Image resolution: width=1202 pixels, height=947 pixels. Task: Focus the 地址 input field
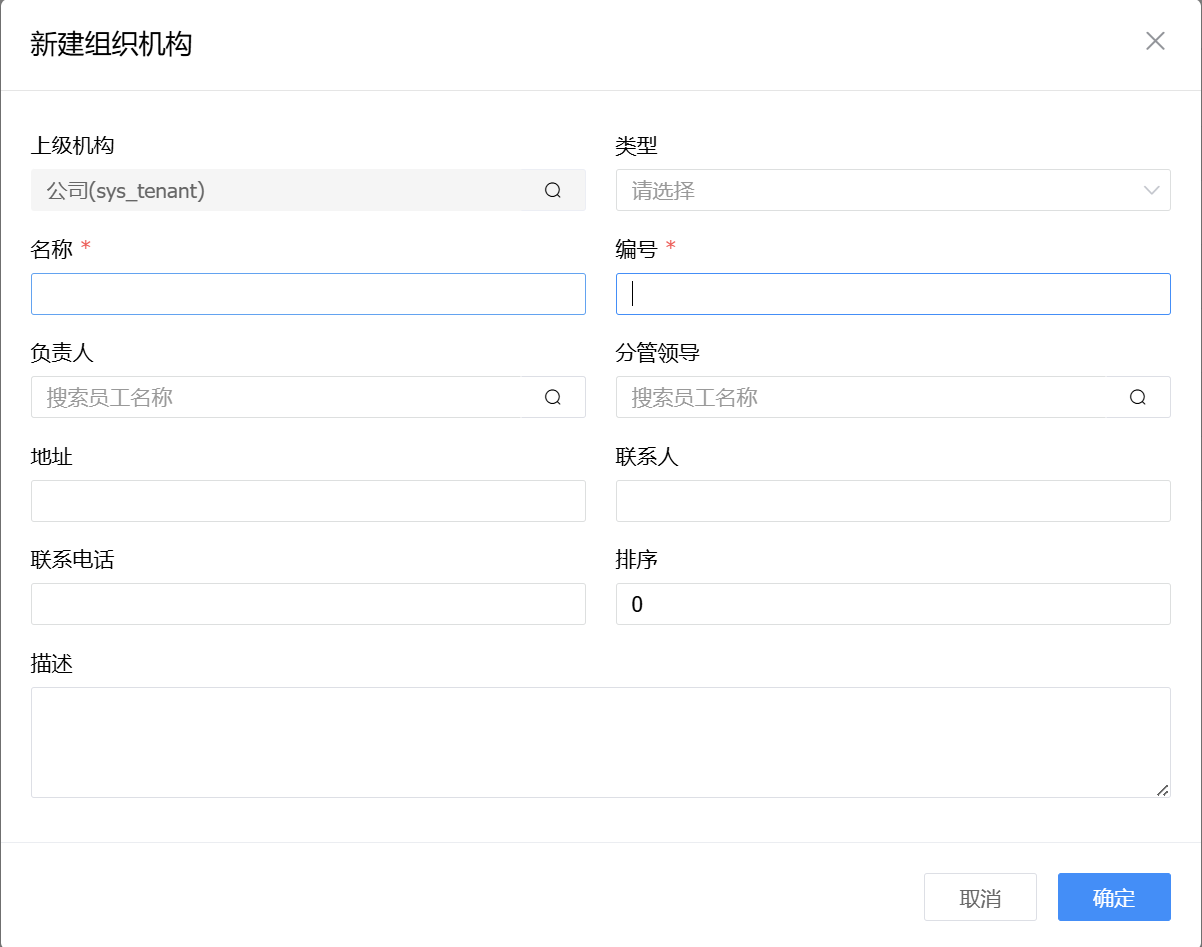click(308, 501)
